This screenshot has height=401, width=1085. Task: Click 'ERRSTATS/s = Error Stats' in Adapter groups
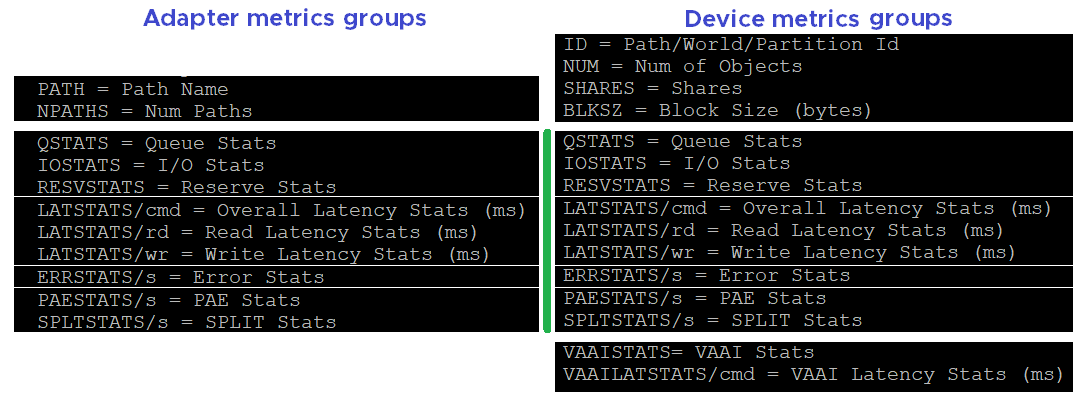[181, 277]
